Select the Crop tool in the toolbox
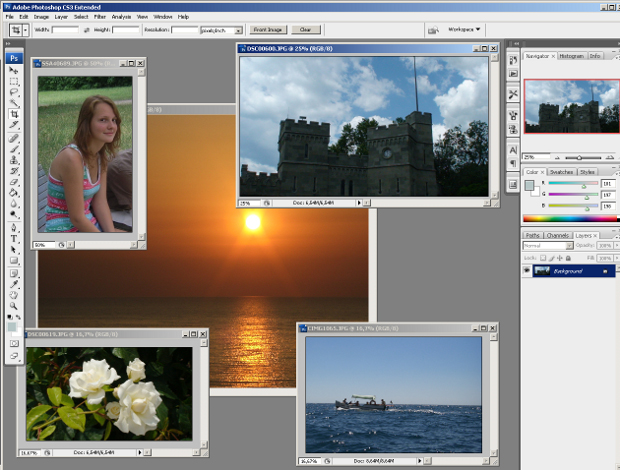 tap(14, 115)
